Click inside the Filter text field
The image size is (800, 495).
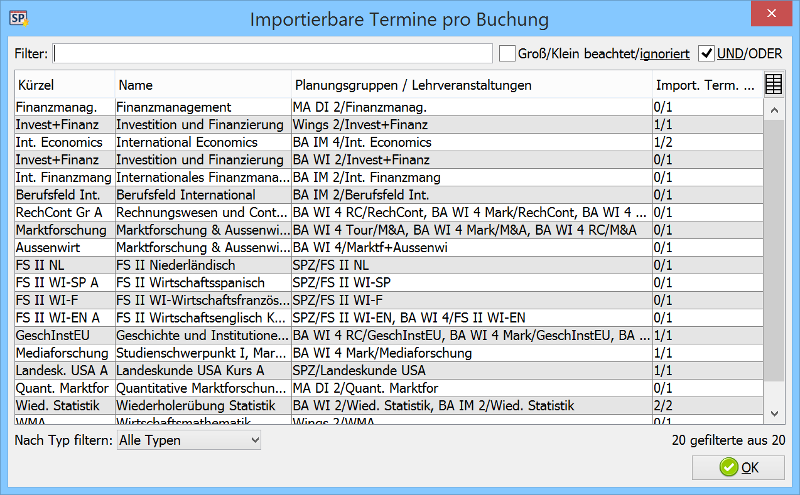click(272, 53)
